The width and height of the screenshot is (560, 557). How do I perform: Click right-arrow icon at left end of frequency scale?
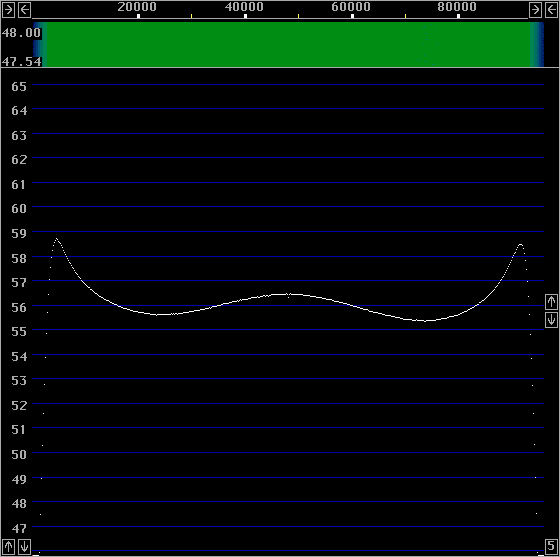point(8,10)
